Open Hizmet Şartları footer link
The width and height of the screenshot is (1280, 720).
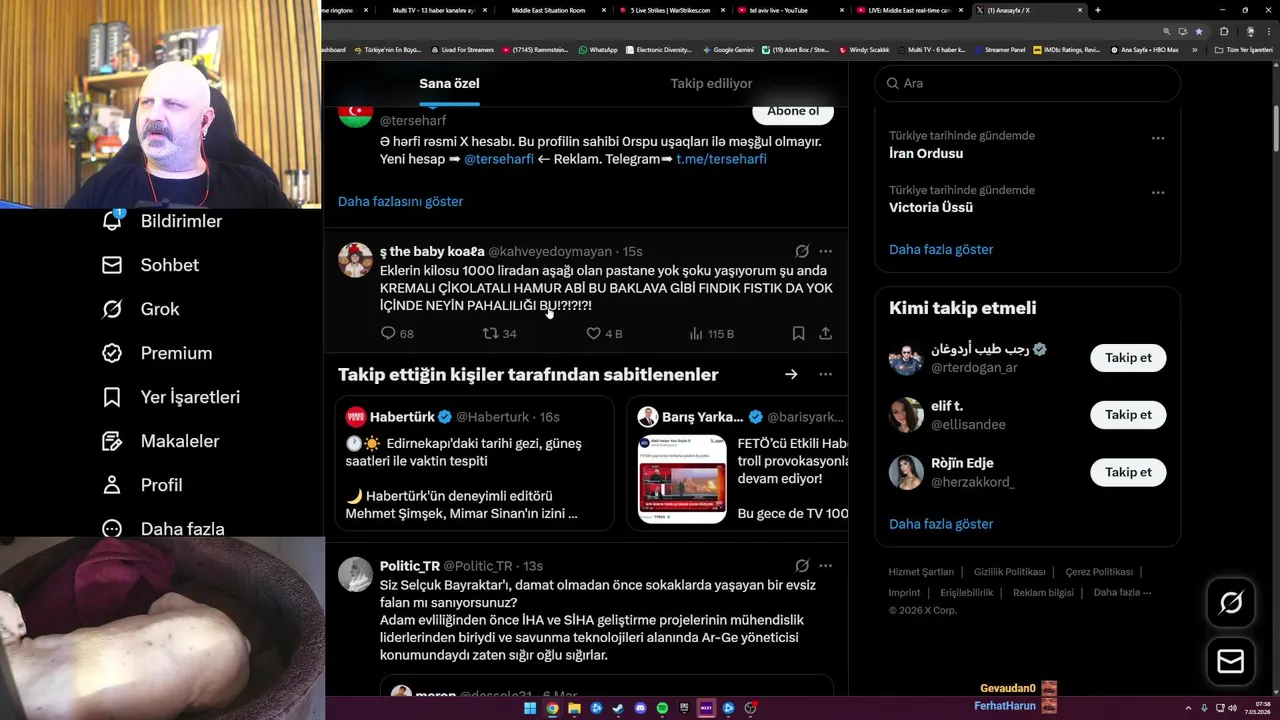click(x=921, y=572)
